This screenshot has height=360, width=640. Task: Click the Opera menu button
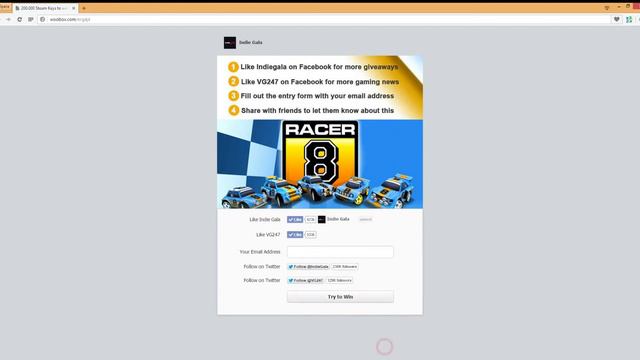(5, 7)
